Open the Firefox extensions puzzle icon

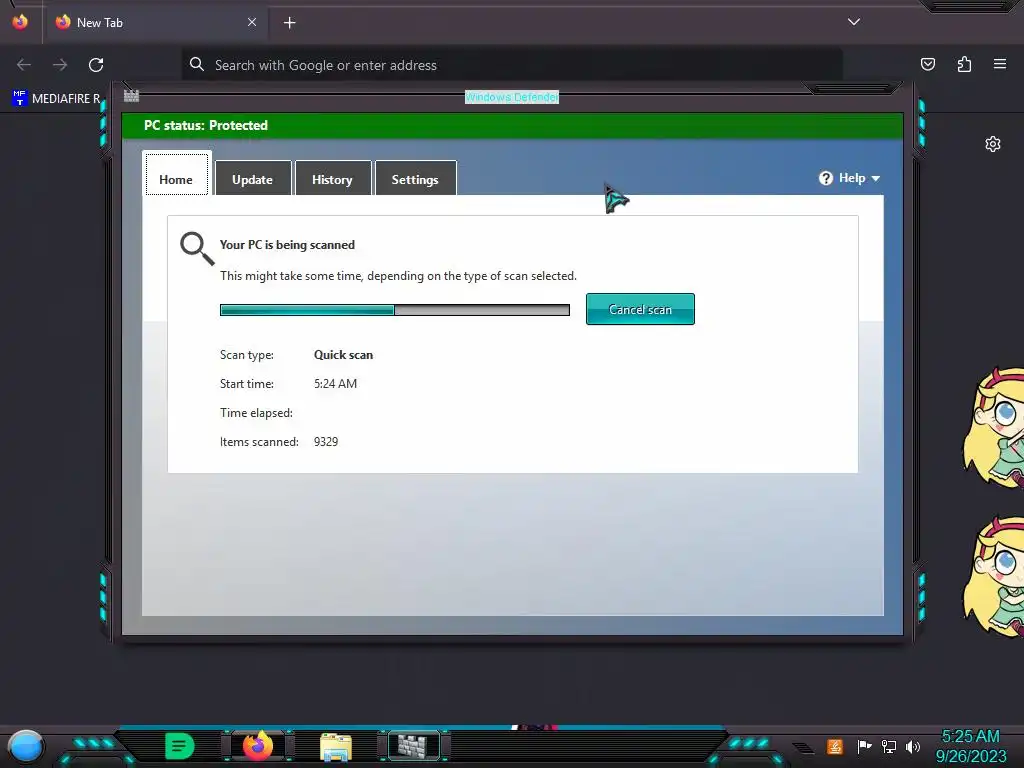pyautogui.click(x=964, y=64)
